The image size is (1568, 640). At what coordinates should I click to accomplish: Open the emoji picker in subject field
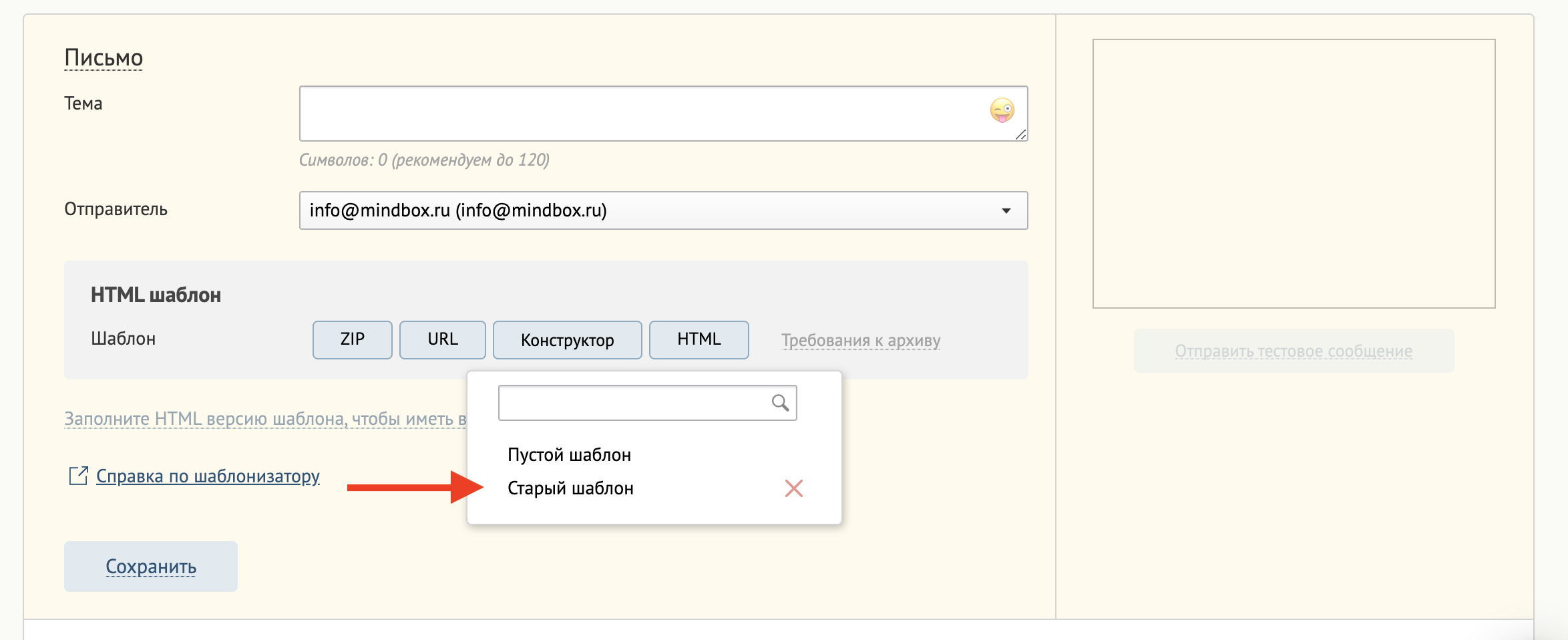[1002, 110]
